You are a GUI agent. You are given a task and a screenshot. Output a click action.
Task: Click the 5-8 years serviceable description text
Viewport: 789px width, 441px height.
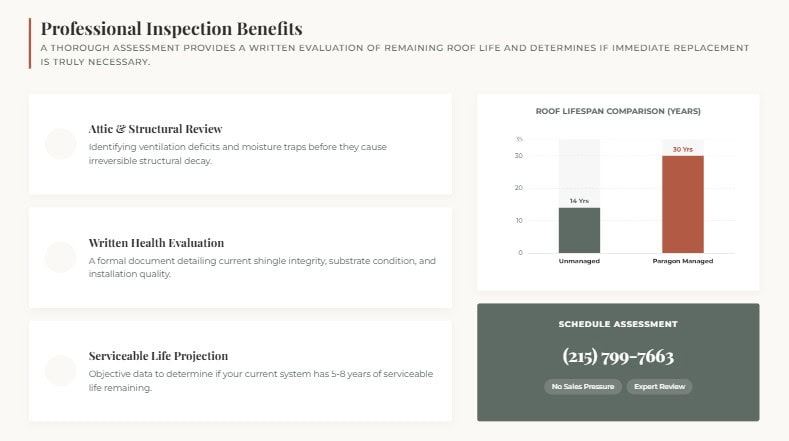click(261, 380)
